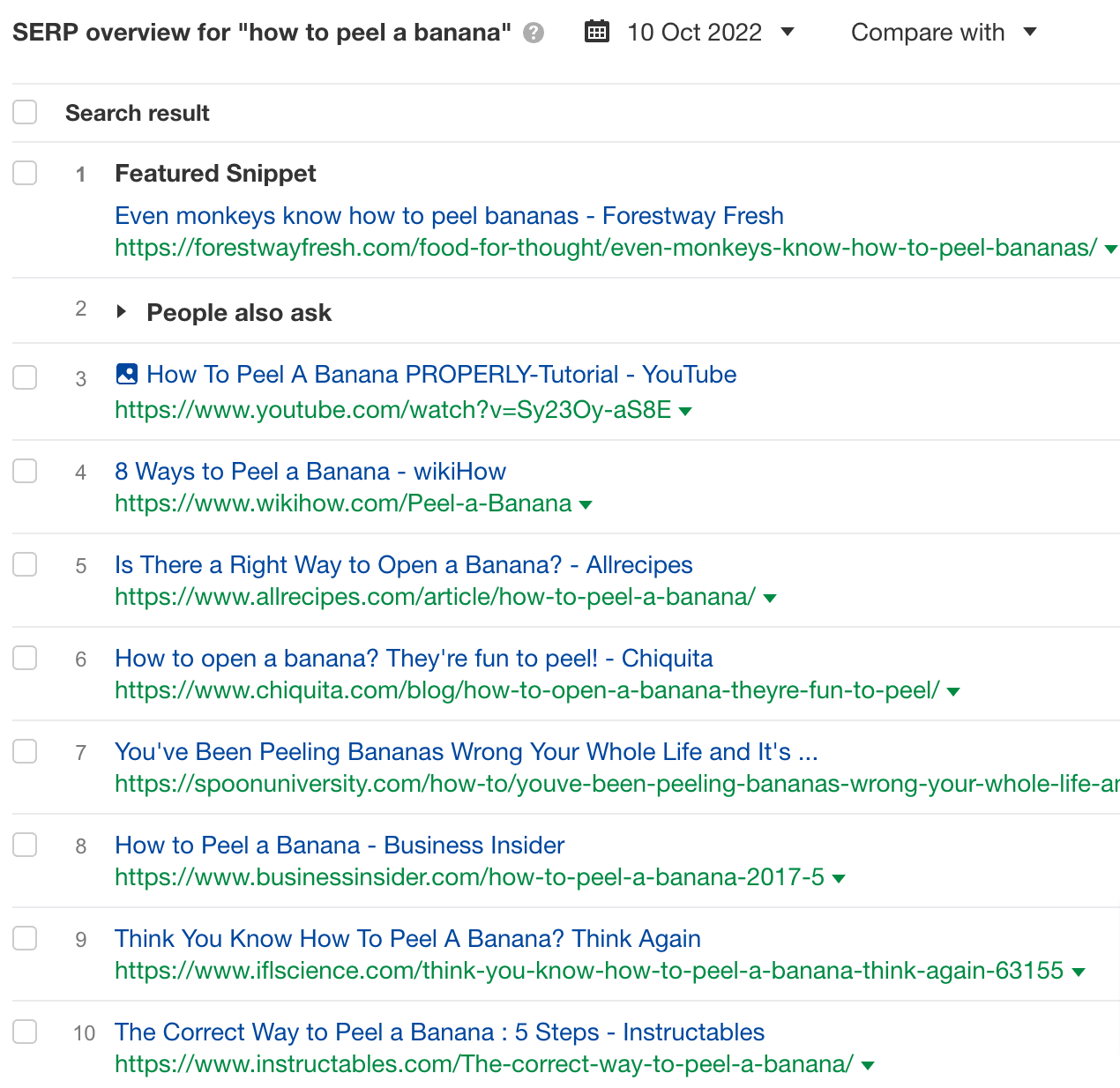The height and width of the screenshot is (1088, 1120).
Task: Expand URL options for the Featured Snippet result
Action: point(1110,250)
